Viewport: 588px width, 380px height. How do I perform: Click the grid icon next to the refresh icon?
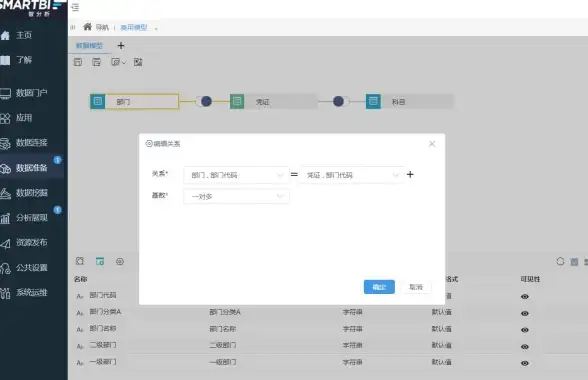pos(574,262)
